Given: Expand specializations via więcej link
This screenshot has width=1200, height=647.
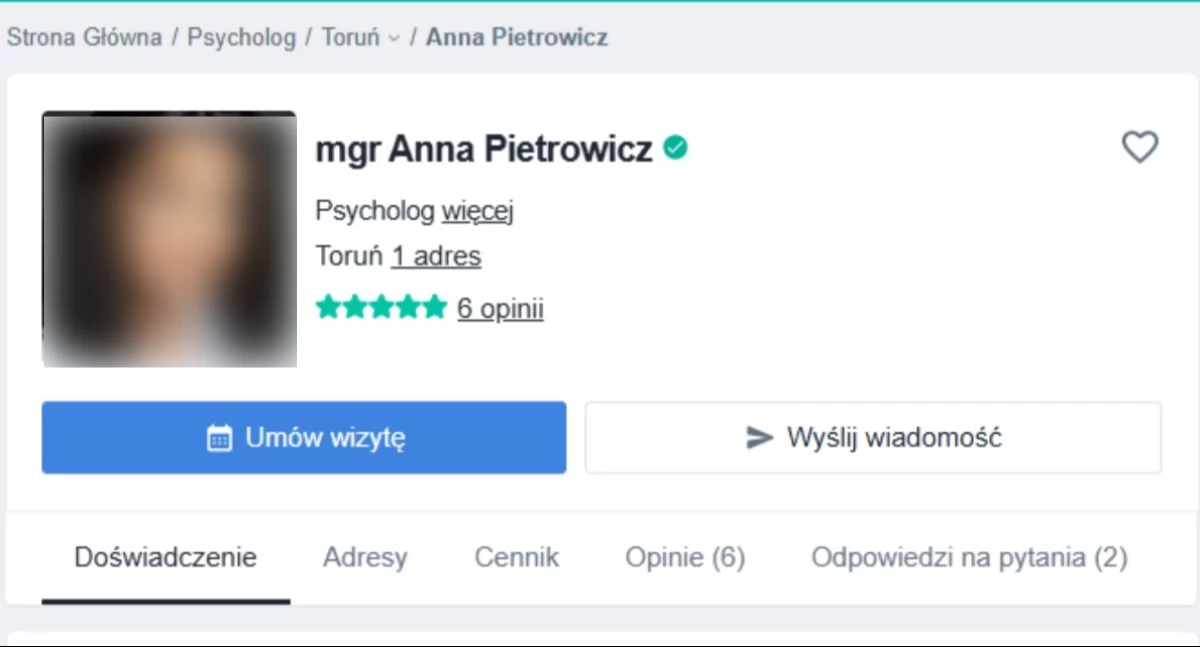Looking at the screenshot, I should [478, 211].
